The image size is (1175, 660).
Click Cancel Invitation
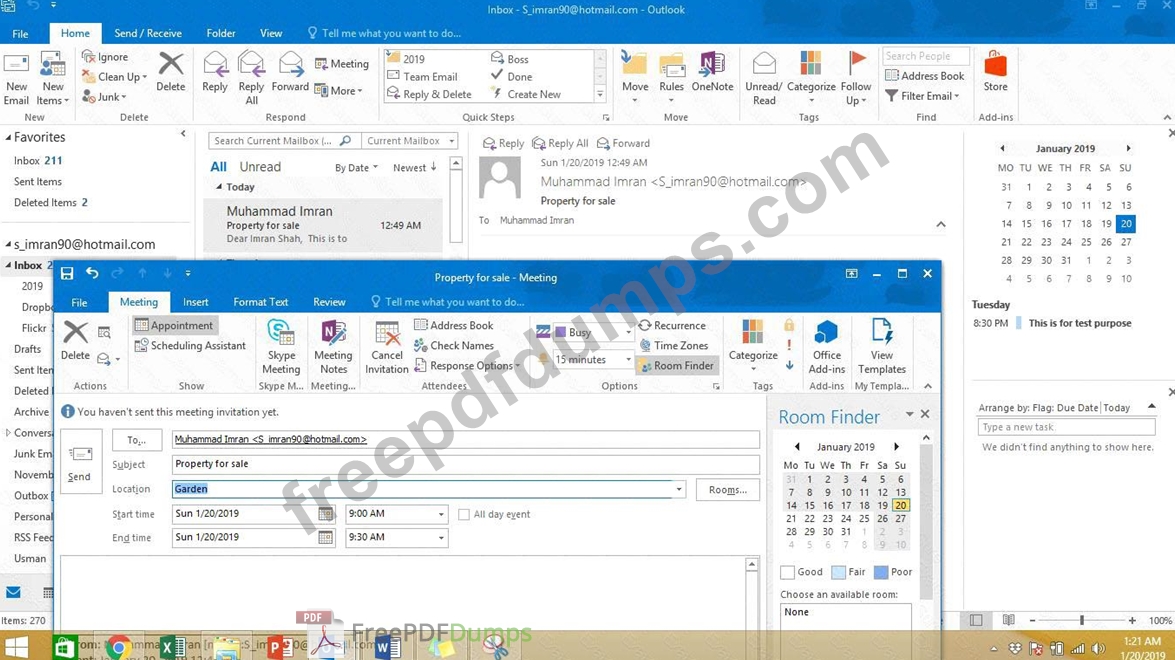point(387,346)
